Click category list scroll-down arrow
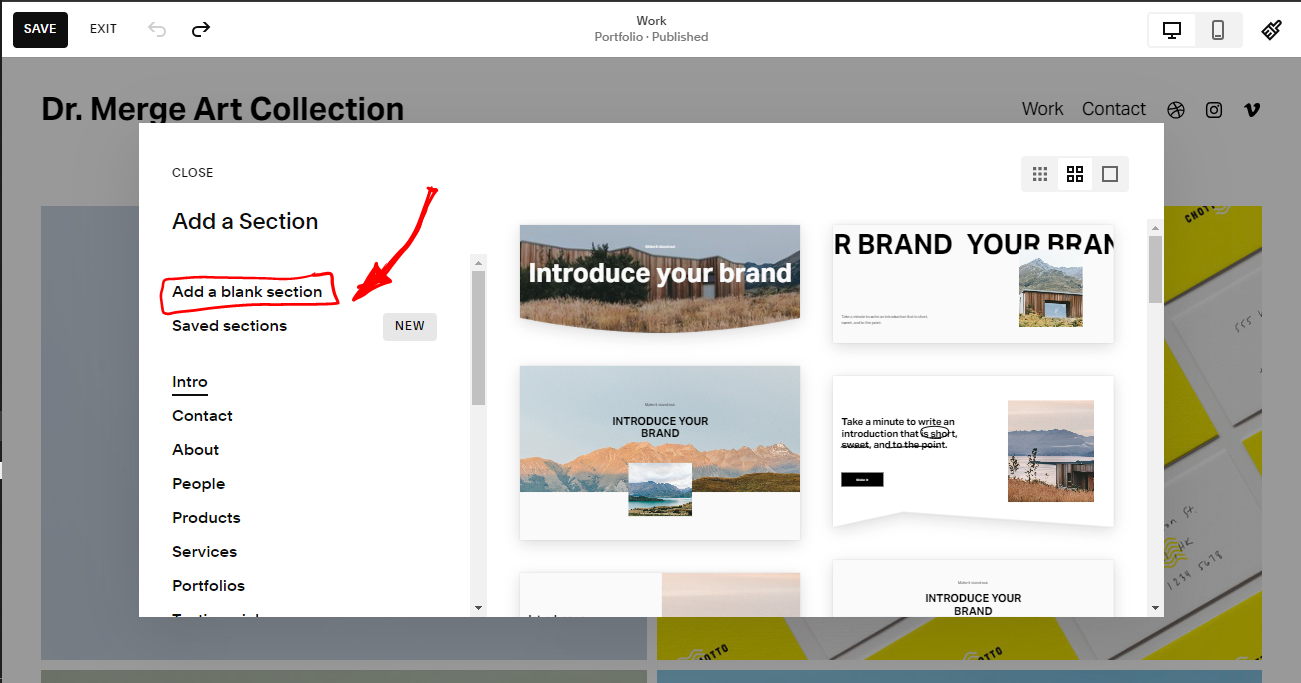 coord(478,607)
